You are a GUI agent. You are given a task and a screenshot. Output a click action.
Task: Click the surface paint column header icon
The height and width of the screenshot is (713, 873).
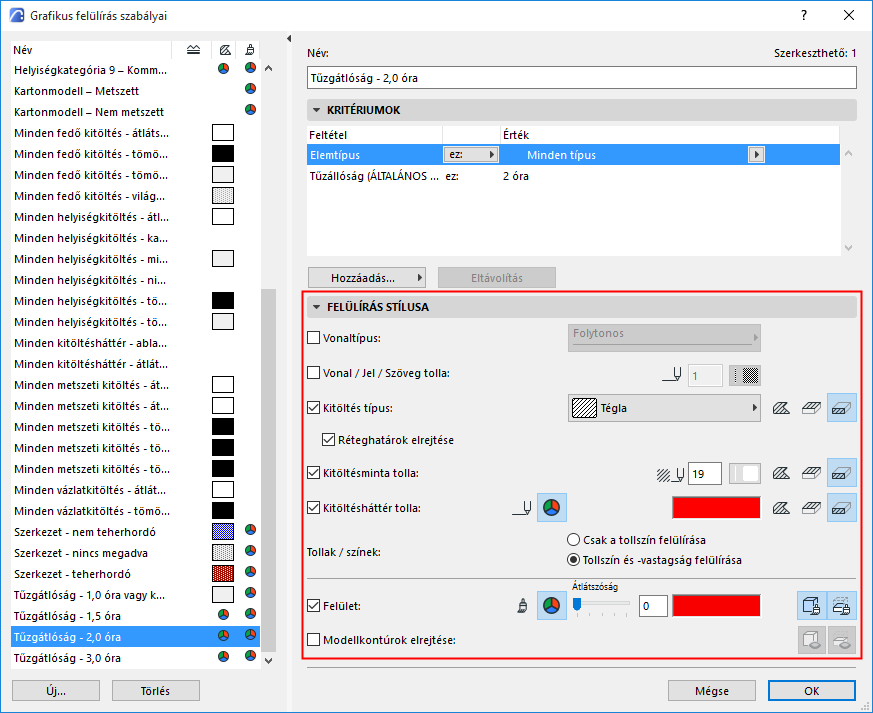click(250, 50)
